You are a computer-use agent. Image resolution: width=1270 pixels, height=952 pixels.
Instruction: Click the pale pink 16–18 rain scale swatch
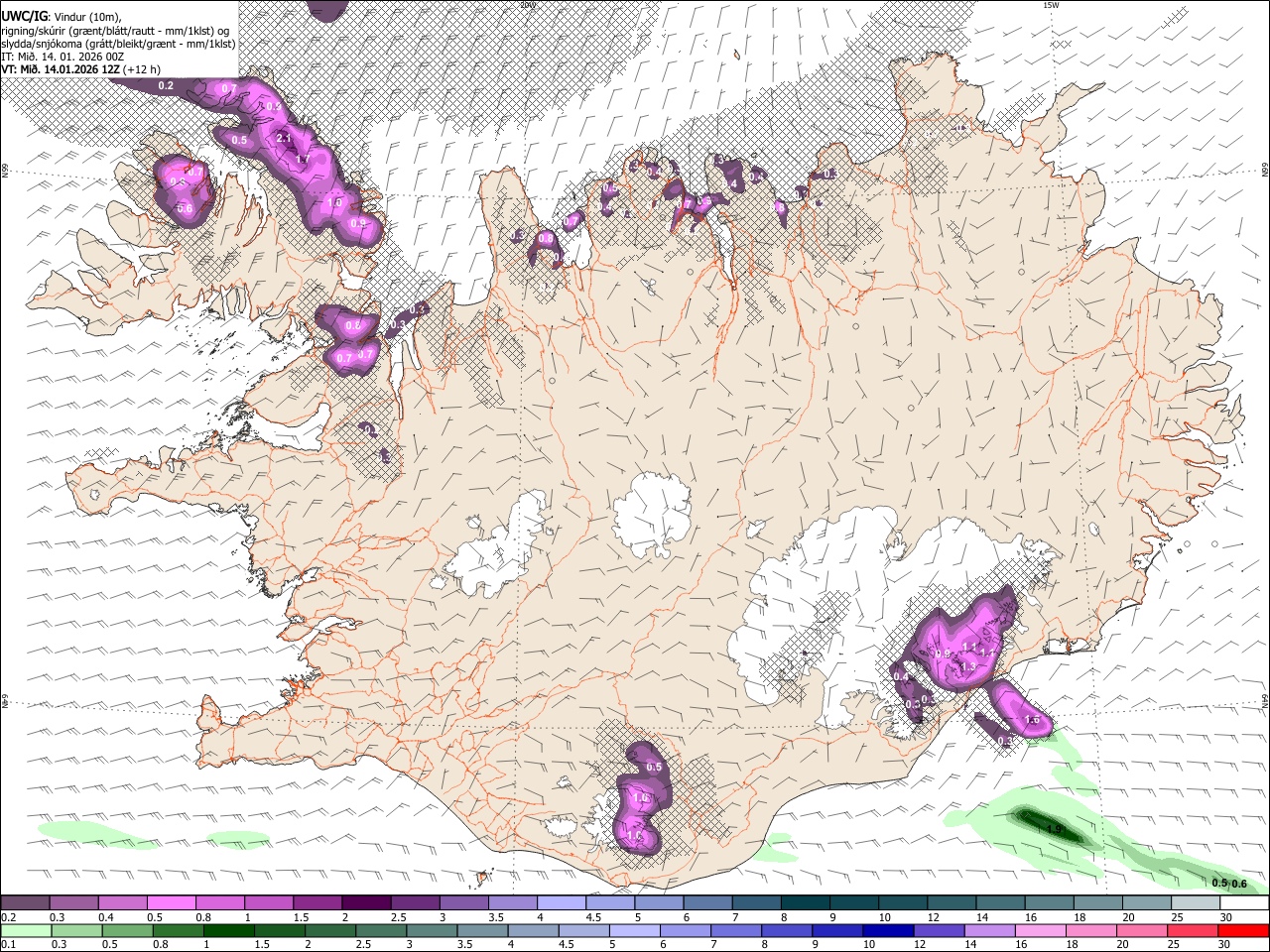click(x=1041, y=930)
